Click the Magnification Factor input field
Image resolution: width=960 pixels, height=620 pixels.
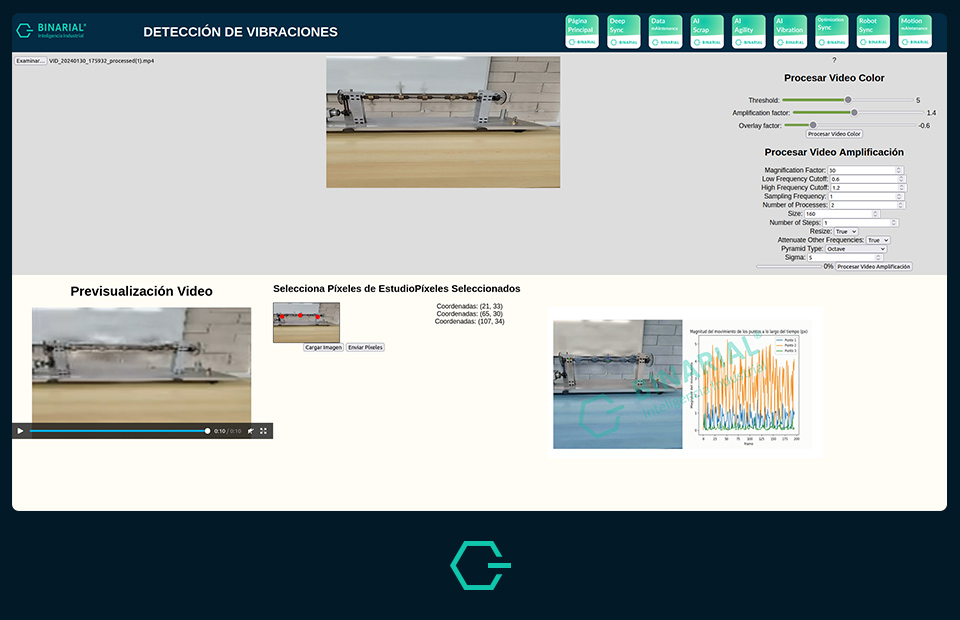(865, 170)
